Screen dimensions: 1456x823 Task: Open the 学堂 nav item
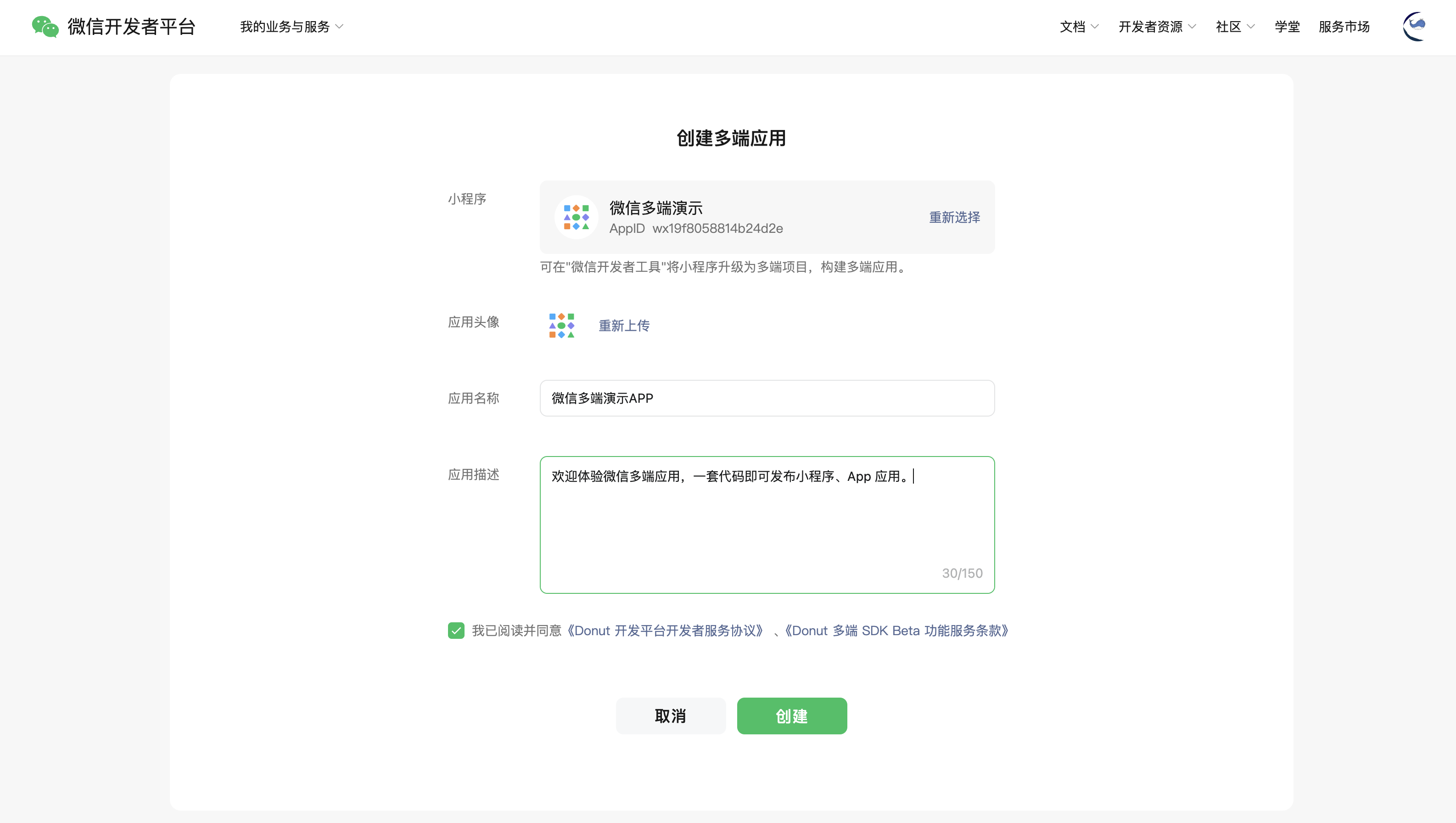(1287, 27)
